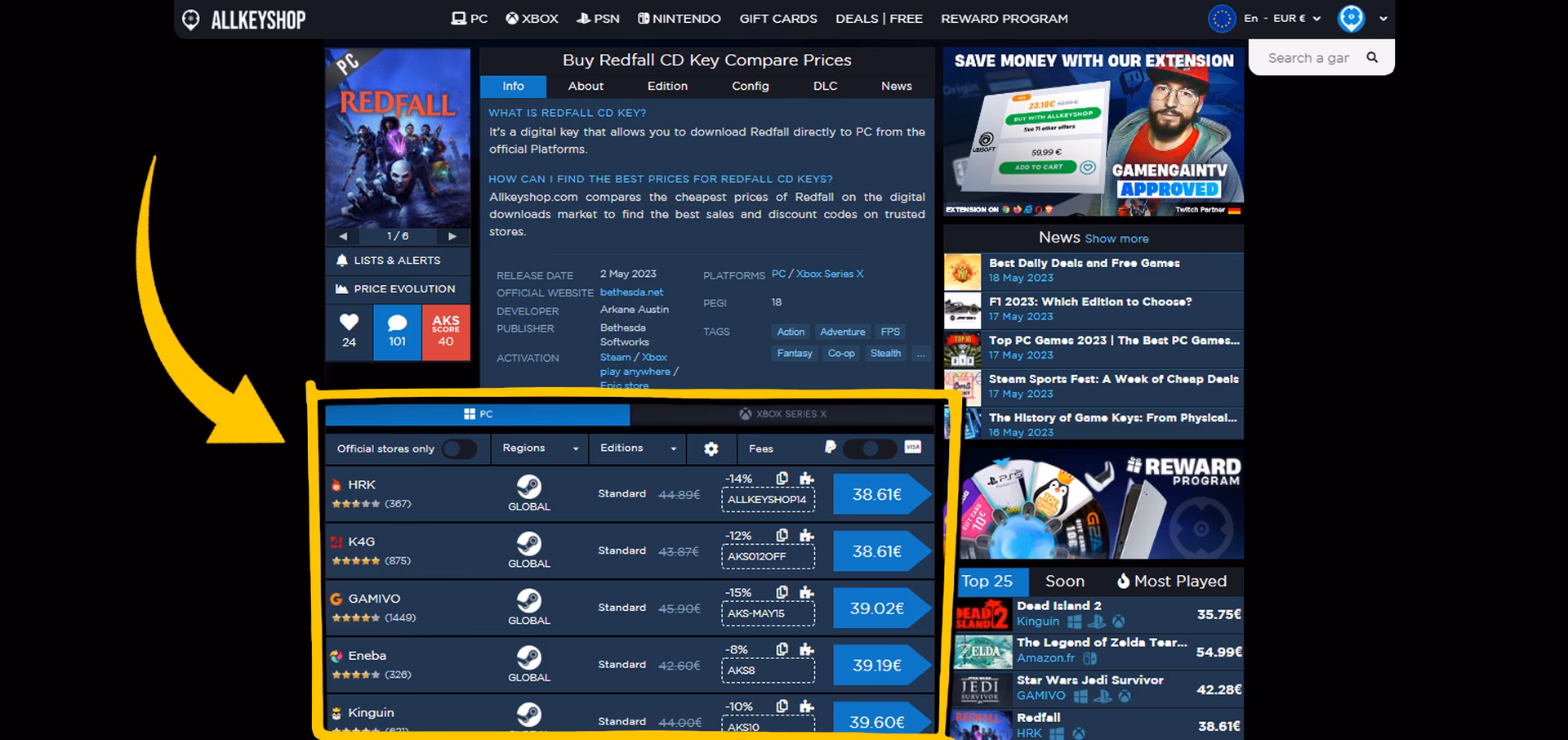This screenshot has width=1568, height=740.
Task: Toggle the Official stores only switch
Action: tap(459, 448)
